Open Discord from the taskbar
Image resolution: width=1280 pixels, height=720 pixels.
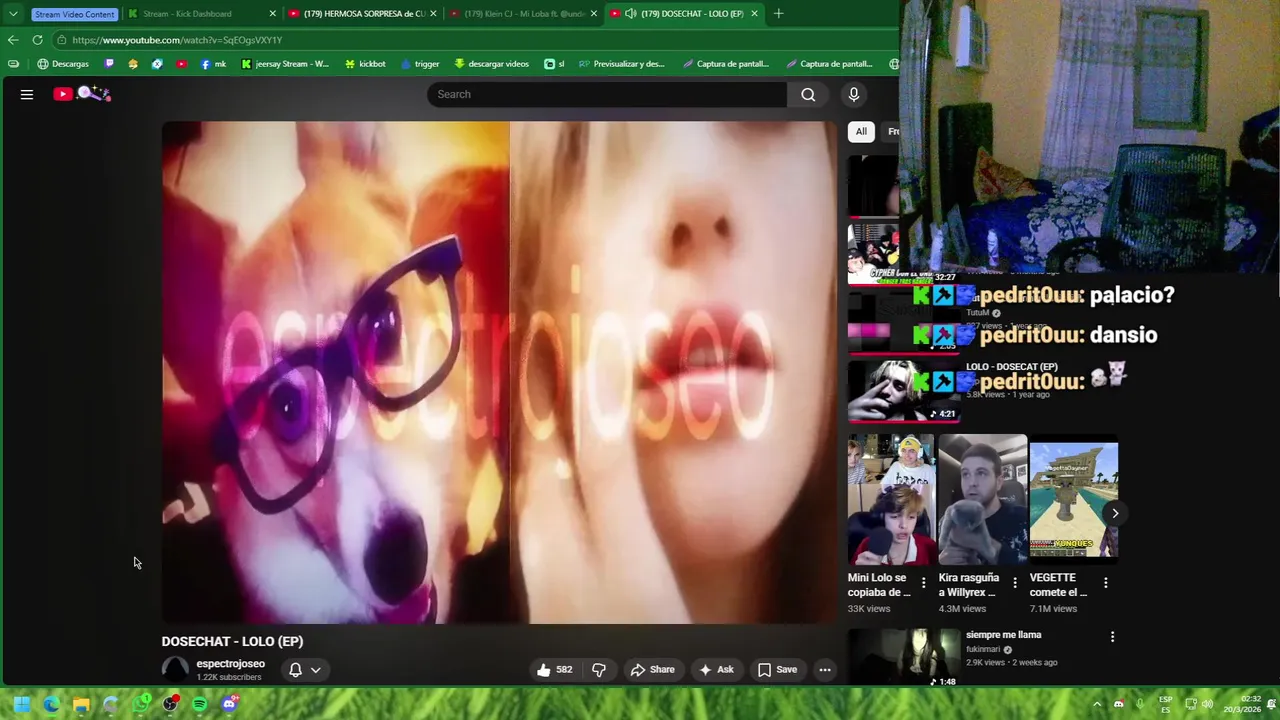pos(229,704)
